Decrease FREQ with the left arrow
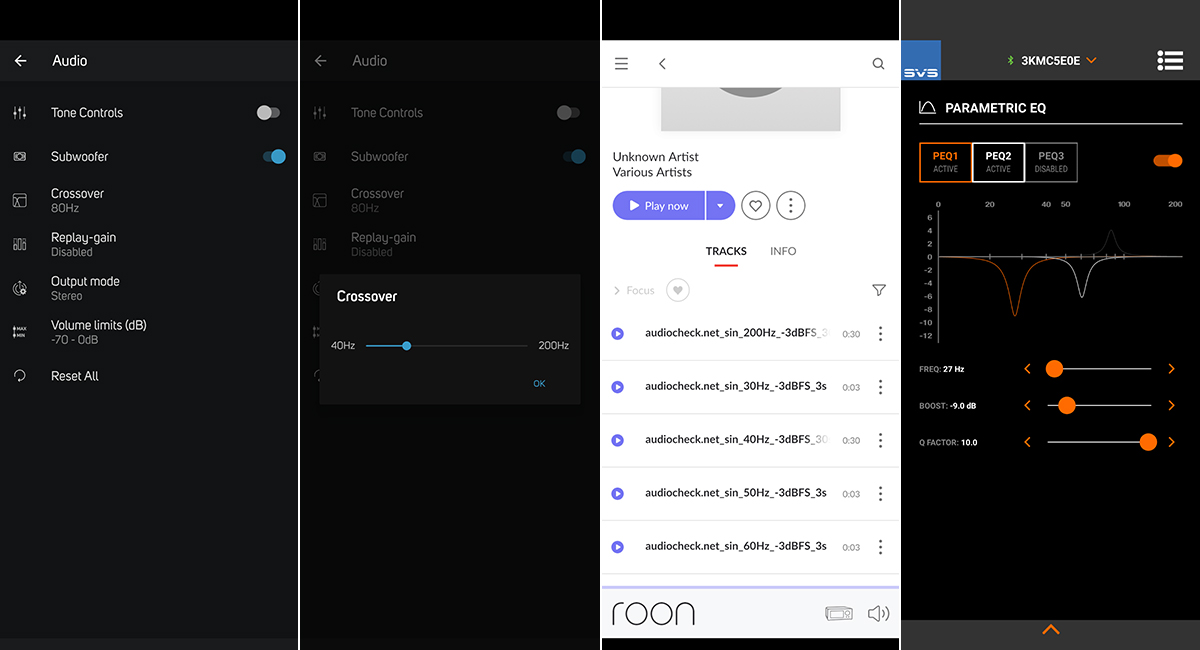The width and height of the screenshot is (1200, 650). click(1027, 369)
